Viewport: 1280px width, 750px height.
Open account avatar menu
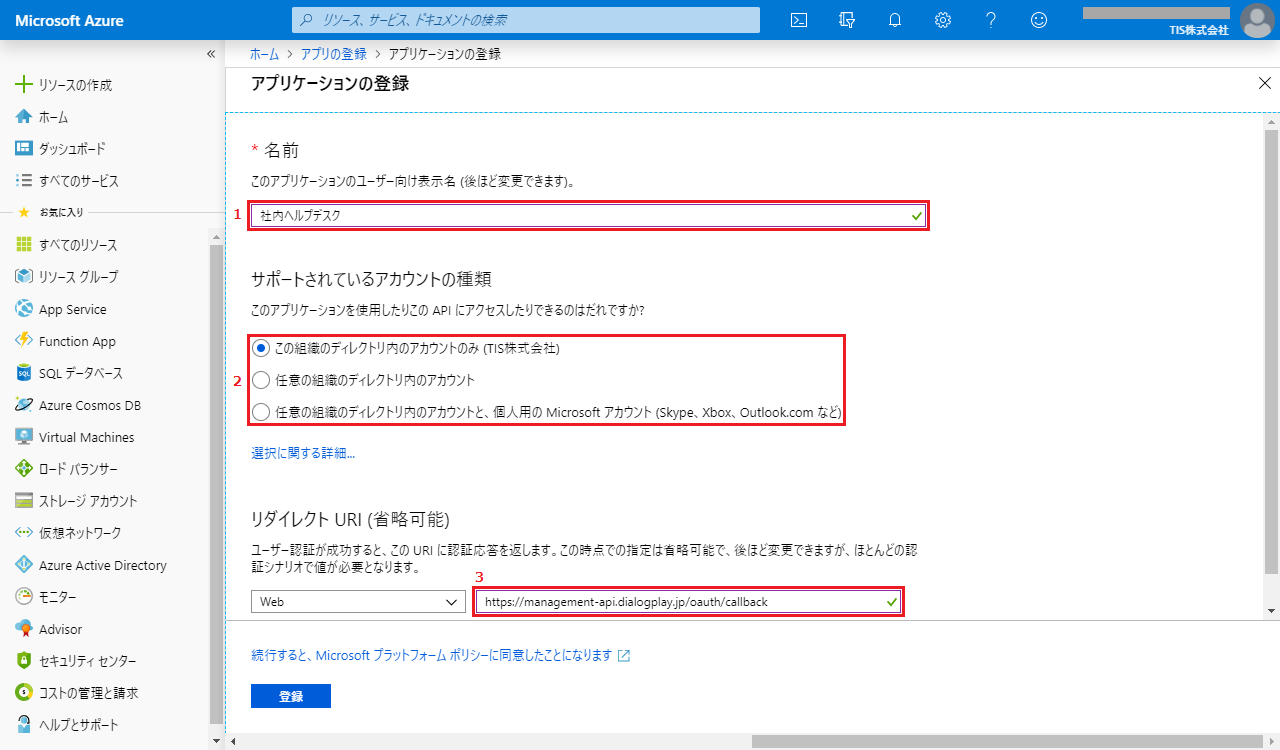click(x=1256, y=20)
